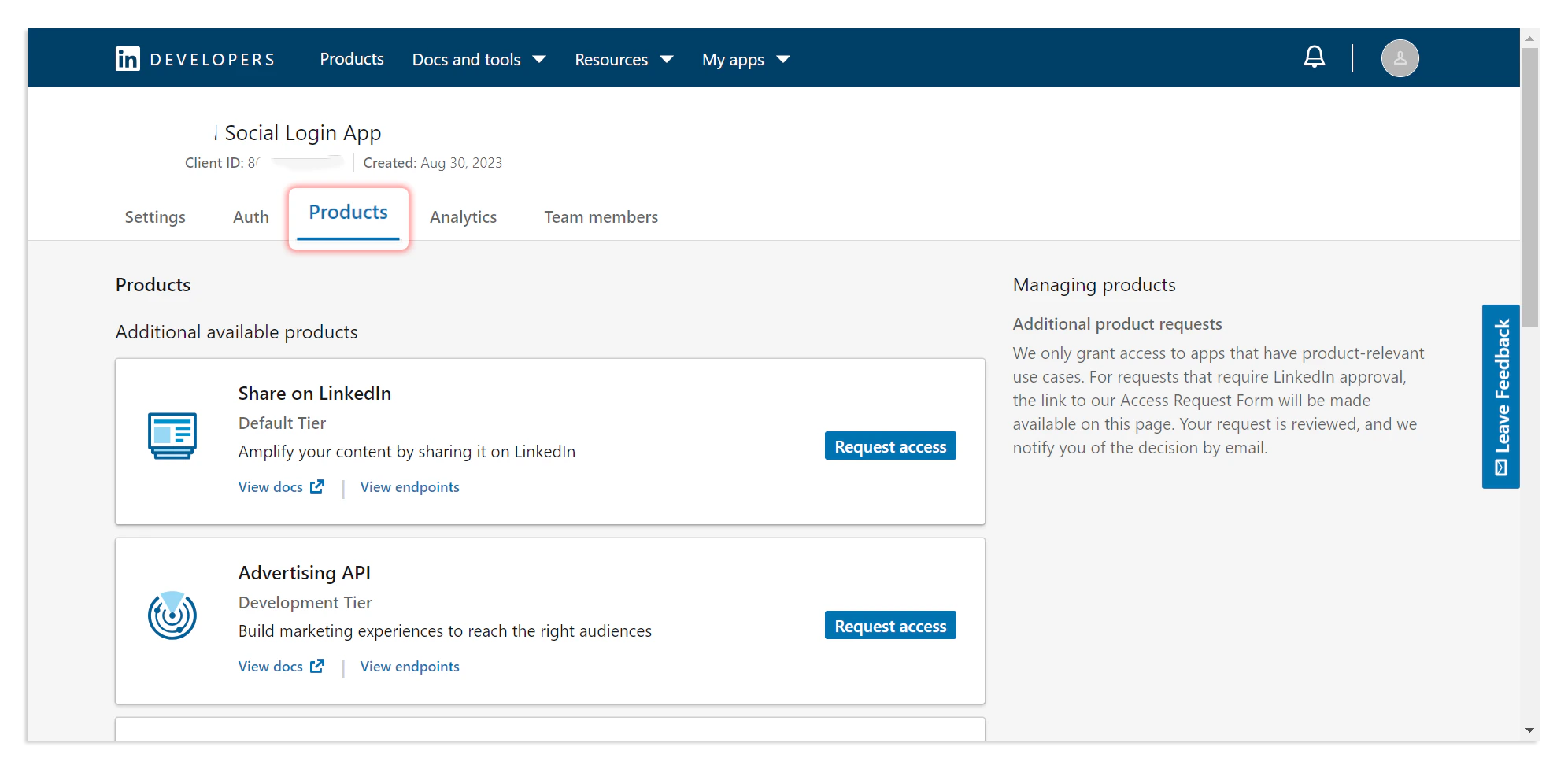The height and width of the screenshot is (769, 1568).
Task: Expand the Docs and tools dropdown
Action: (479, 59)
